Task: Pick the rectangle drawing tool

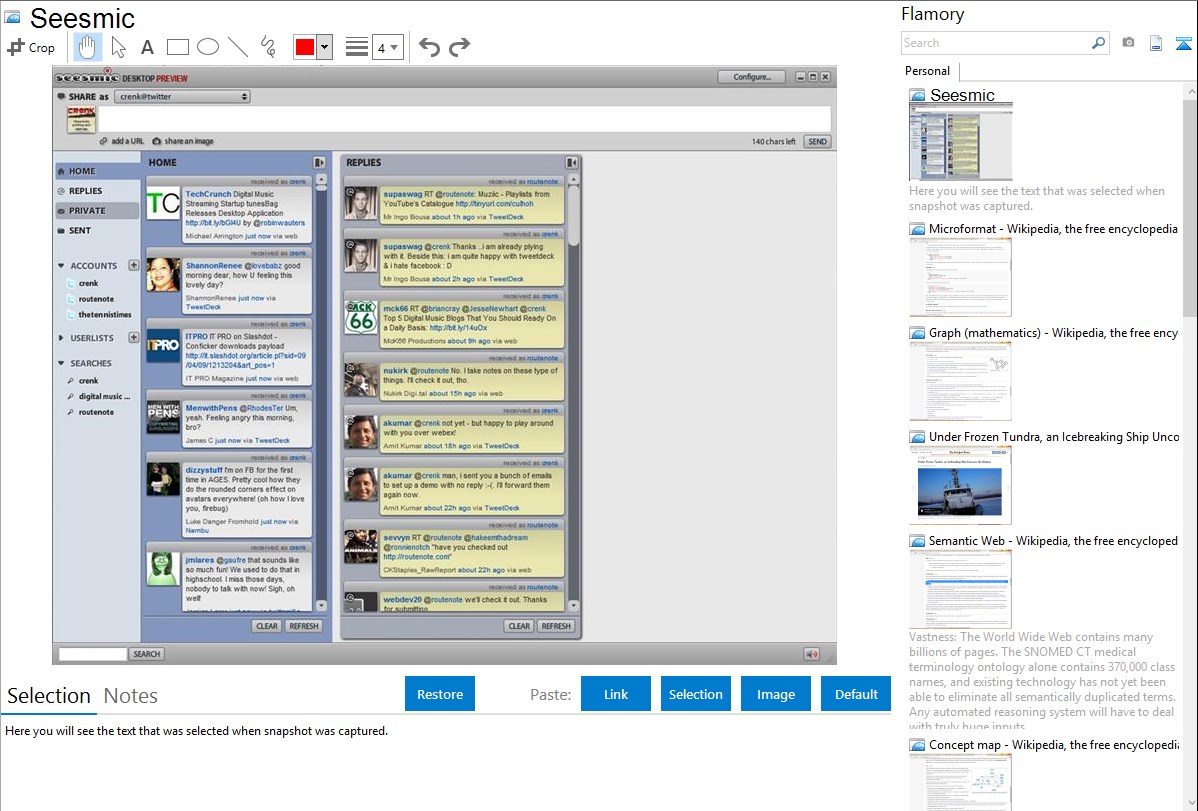Action: (177, 47)
